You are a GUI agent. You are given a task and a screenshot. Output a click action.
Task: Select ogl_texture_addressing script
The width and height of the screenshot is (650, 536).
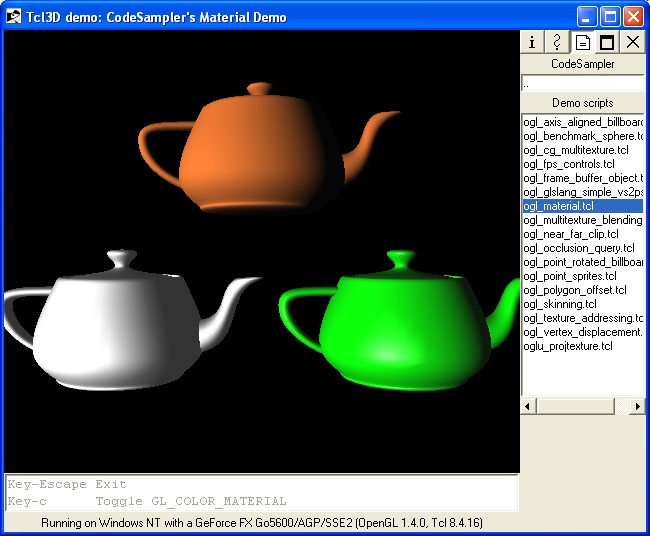pos(583,318)
